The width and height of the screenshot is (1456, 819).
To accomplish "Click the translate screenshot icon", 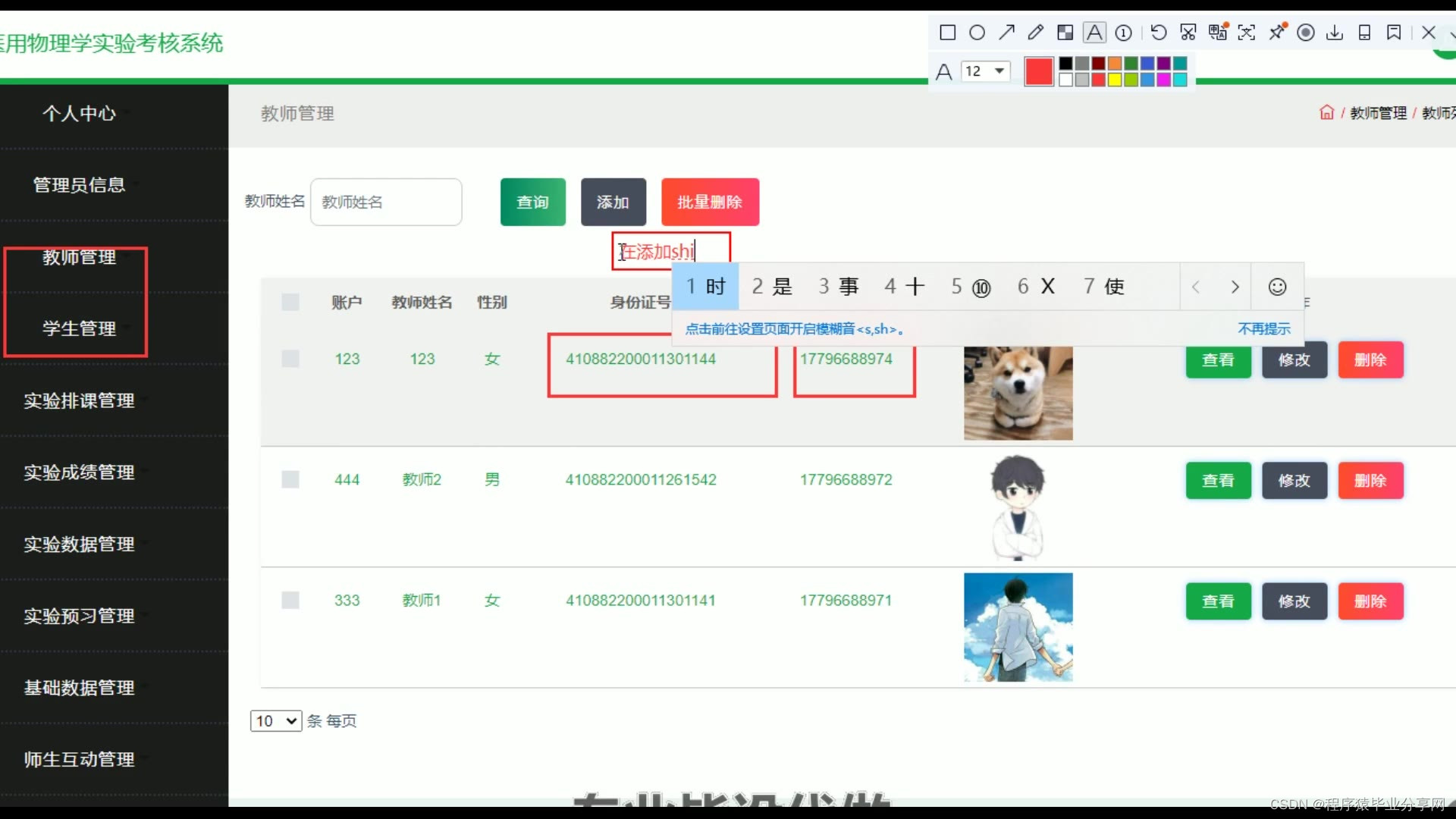I will click(1217, 33).
